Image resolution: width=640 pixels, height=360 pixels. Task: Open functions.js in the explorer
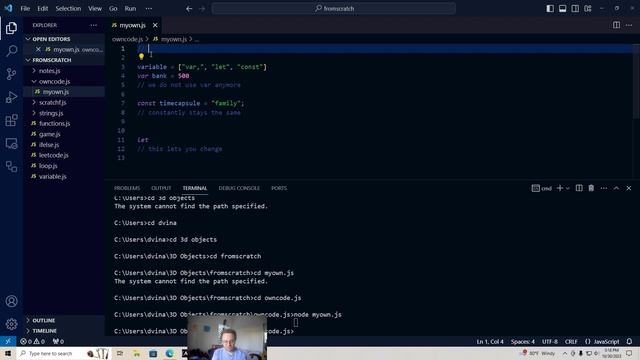pyautogui.click(x=55, y=123)
